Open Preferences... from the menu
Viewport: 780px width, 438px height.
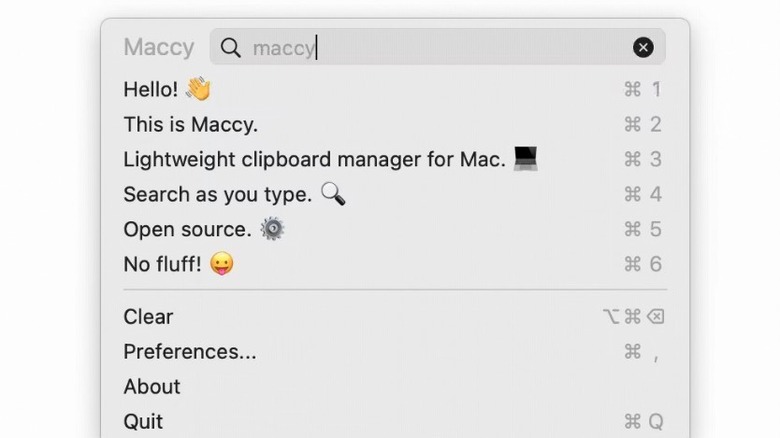[189, 351]
